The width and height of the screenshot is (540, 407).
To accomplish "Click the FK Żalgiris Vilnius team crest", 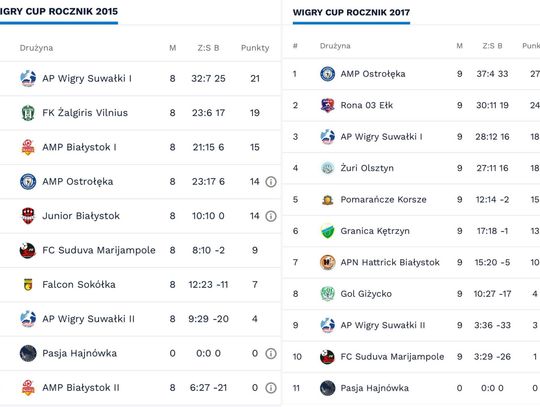I will point(28,113).
